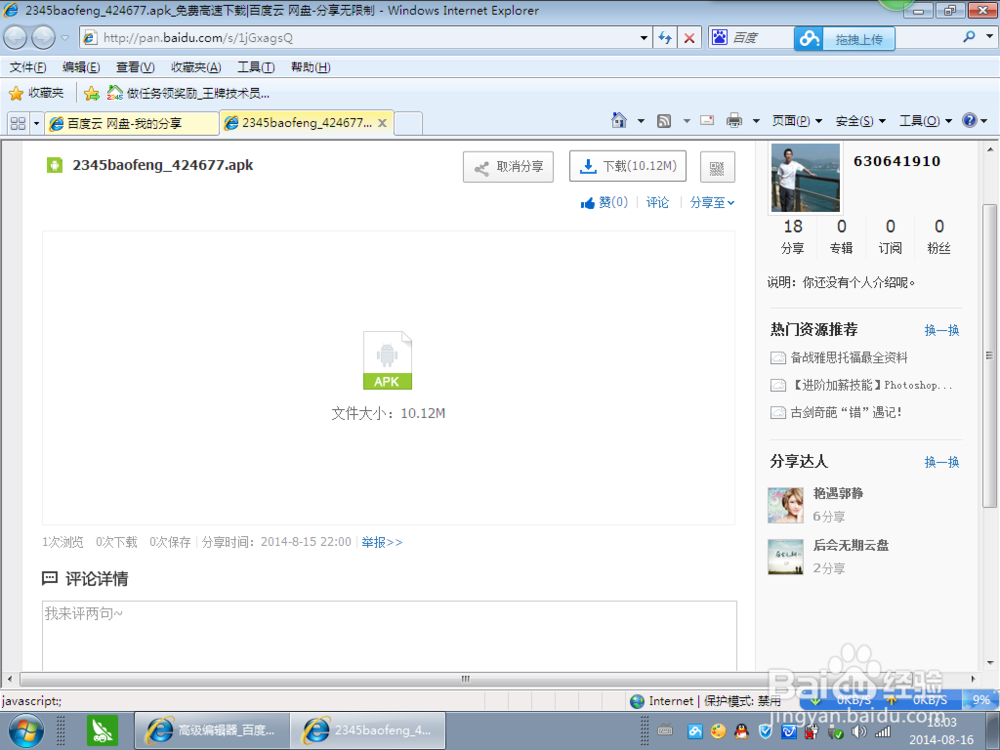Screen dimensions: 1000x750
Task: Expand the 分享至 share dropdown
Action: pyautogui.click(x=712, y=203)
